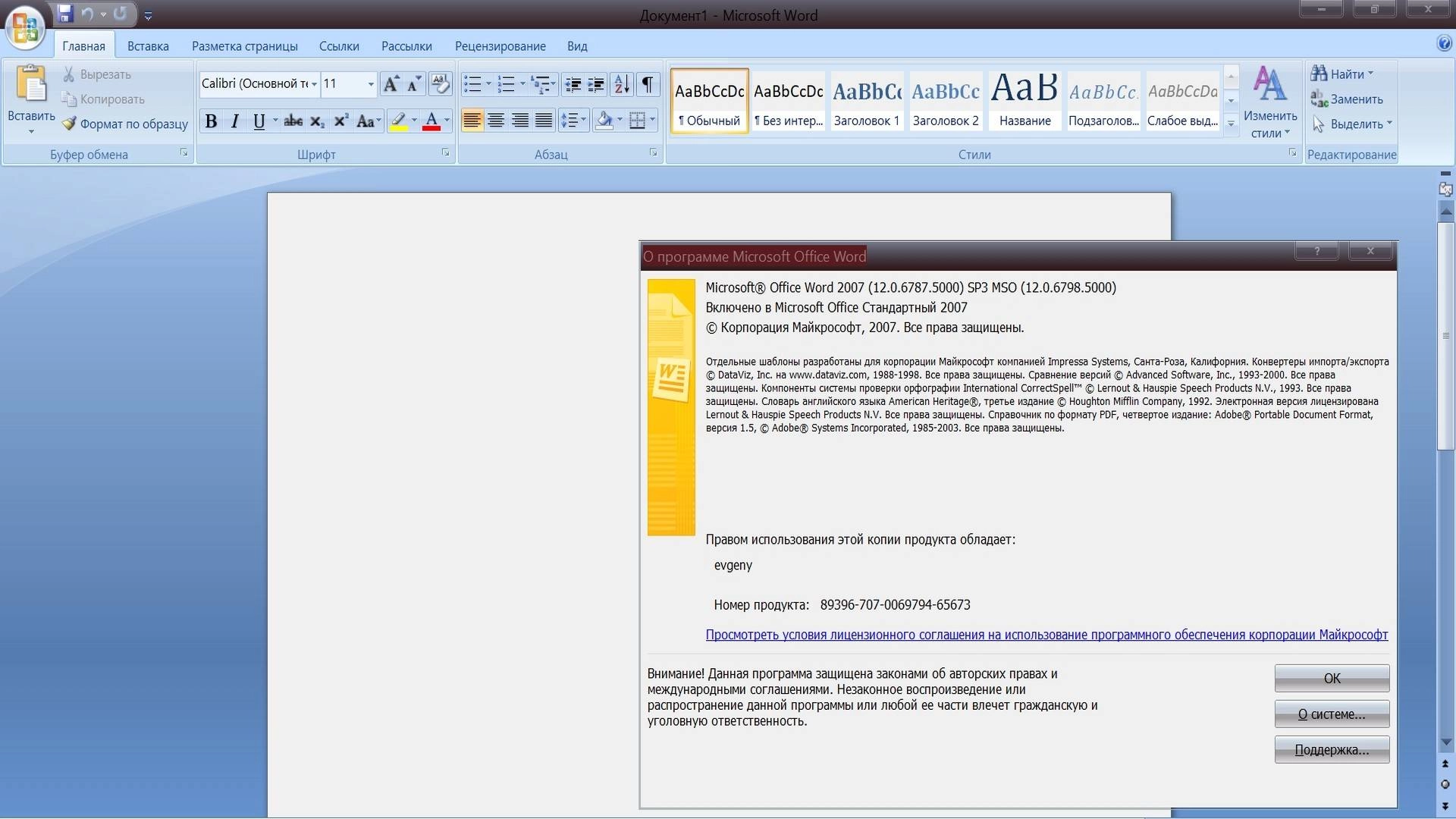Screen dimensions: 1456x819
Task: Apply the Обычный style
Action: click(x=709, y=102)
